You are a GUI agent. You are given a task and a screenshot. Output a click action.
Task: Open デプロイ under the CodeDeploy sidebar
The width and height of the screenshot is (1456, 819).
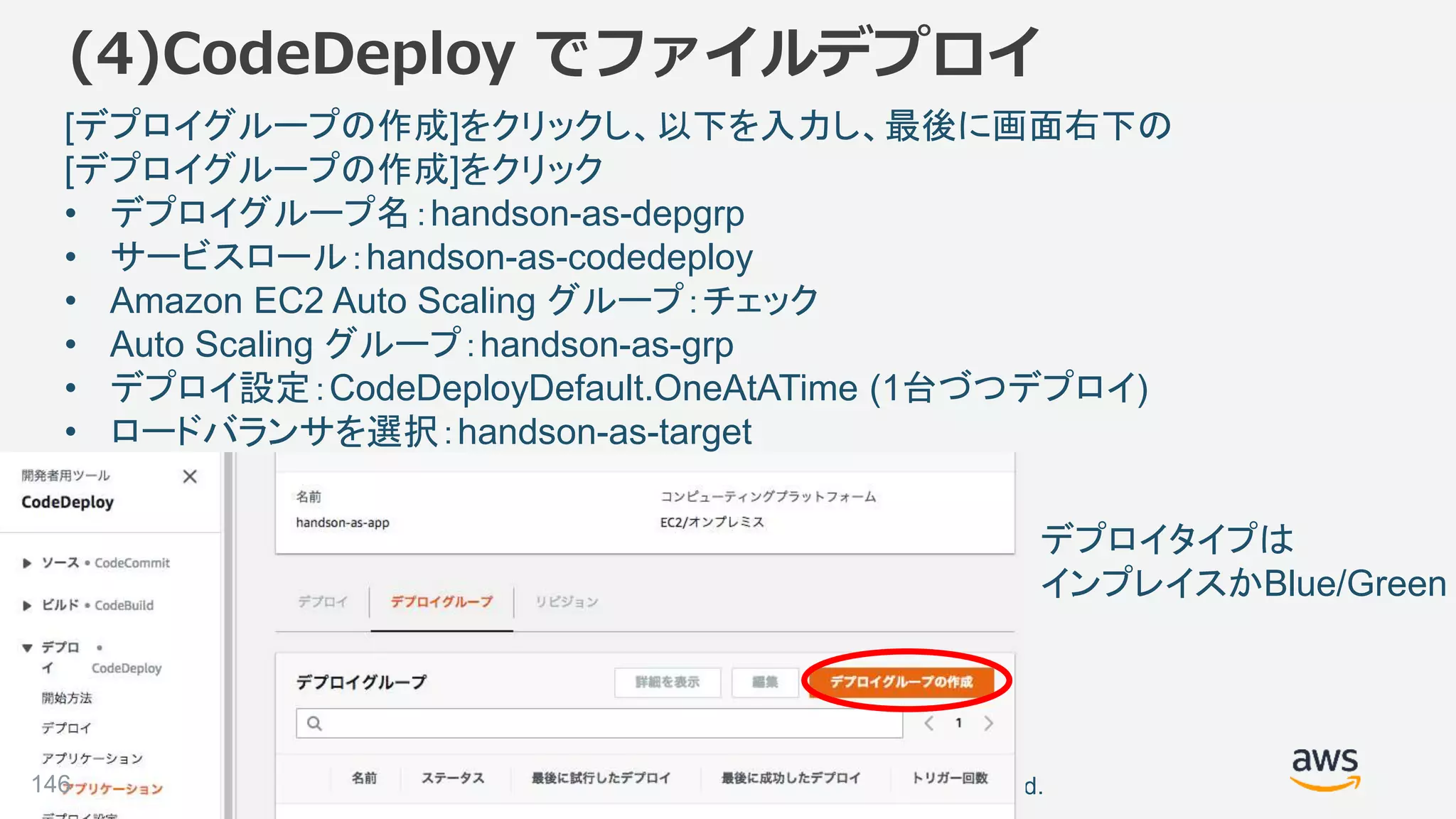(x=66, y=728)
